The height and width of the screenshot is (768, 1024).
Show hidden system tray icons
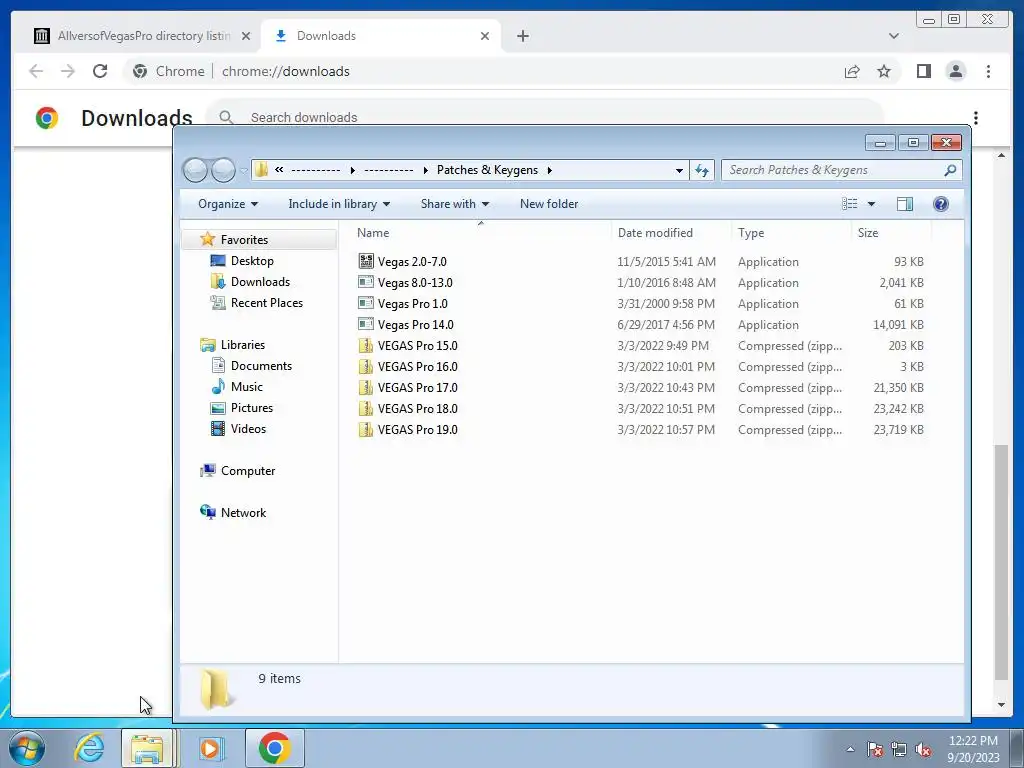click(850, 750)
